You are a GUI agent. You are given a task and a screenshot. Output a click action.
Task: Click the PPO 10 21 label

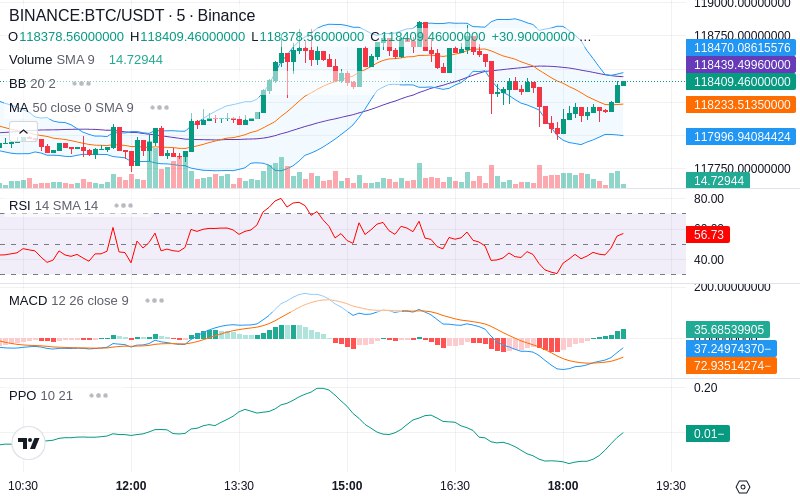(x=41, y=395)
